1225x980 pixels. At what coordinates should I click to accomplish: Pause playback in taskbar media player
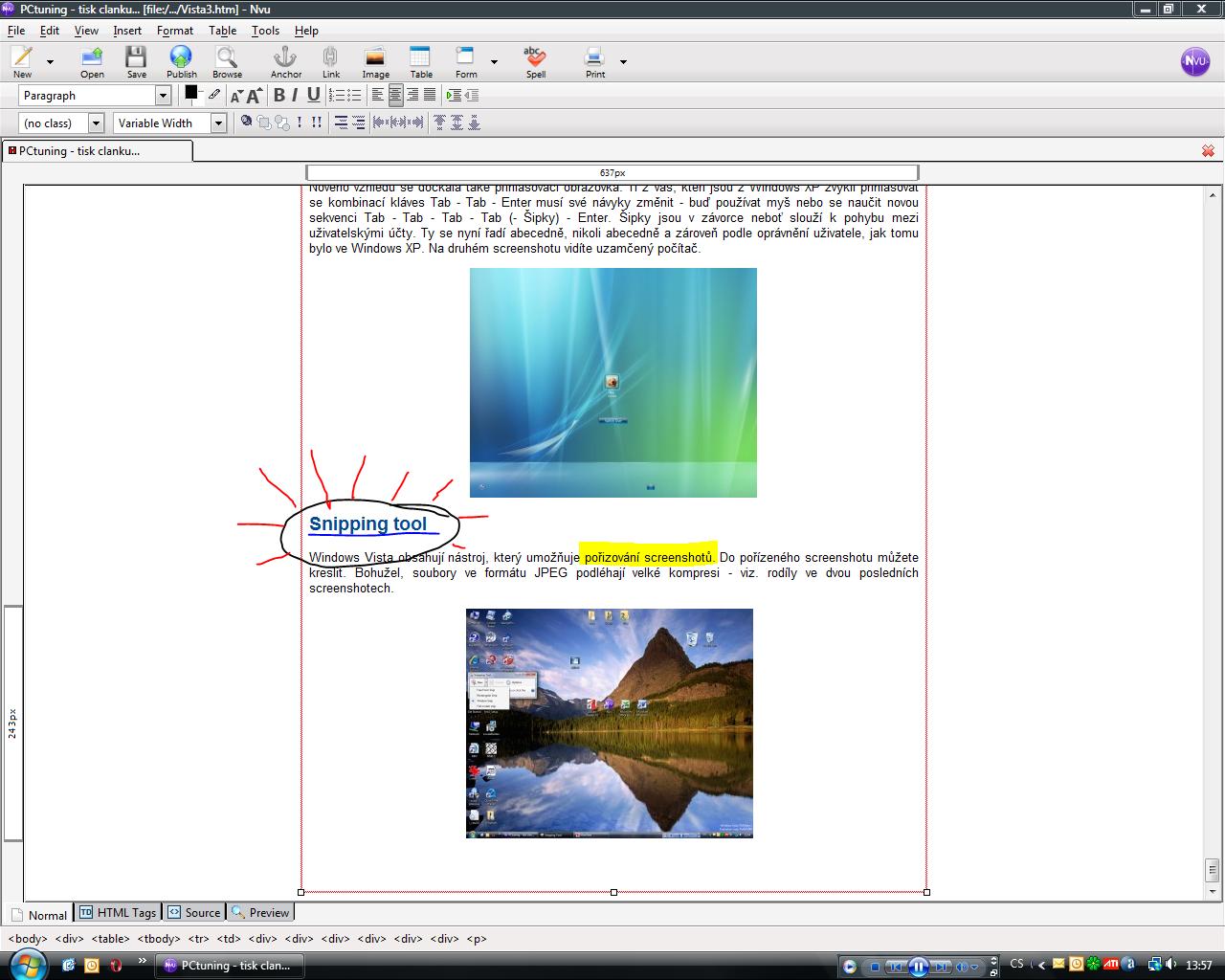[x=918, y=967]
